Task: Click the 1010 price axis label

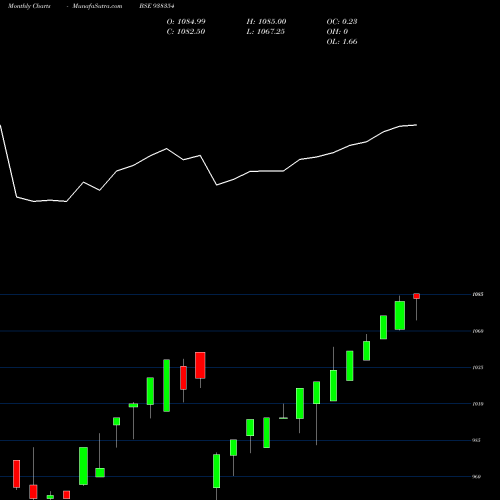Action: tap(478, 404)
